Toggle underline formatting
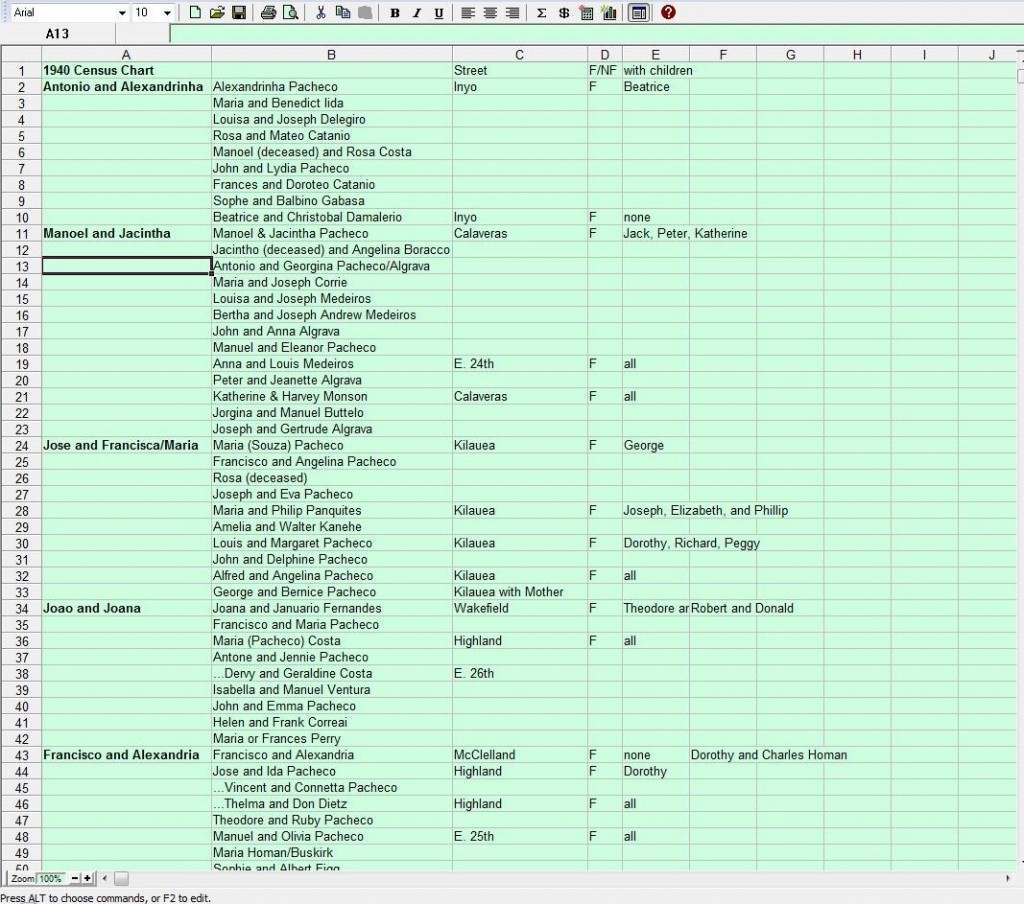Screen dimensions: 1024x904 [x=439, y=13]
